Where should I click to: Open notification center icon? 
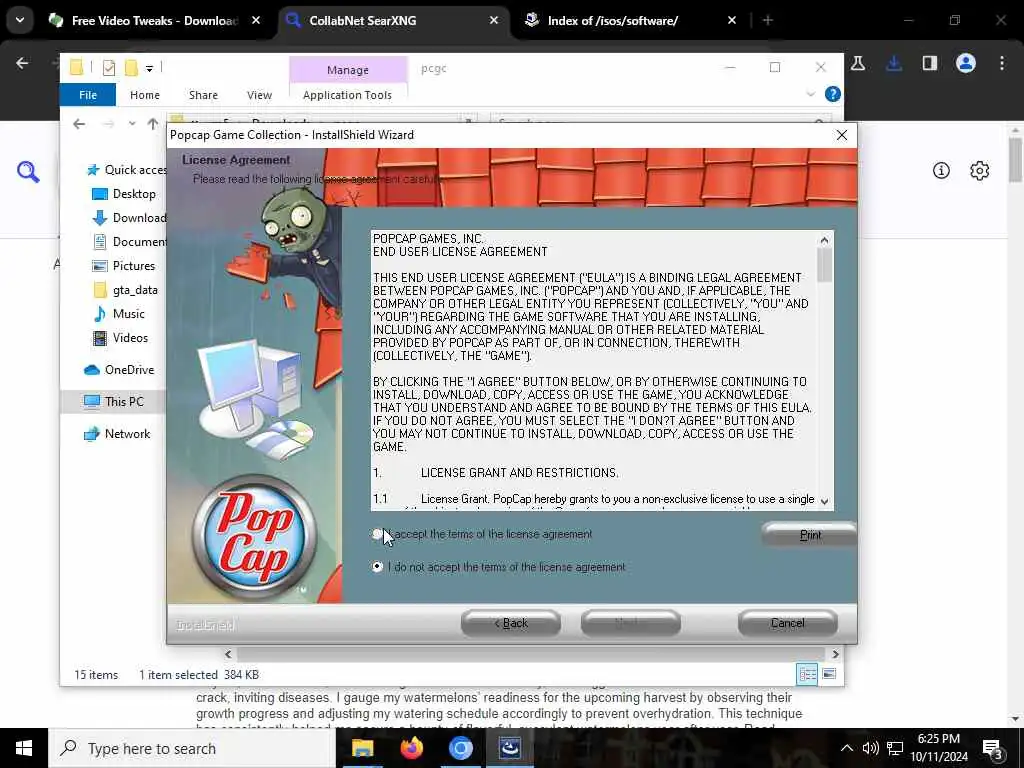(x=993, y=750)
